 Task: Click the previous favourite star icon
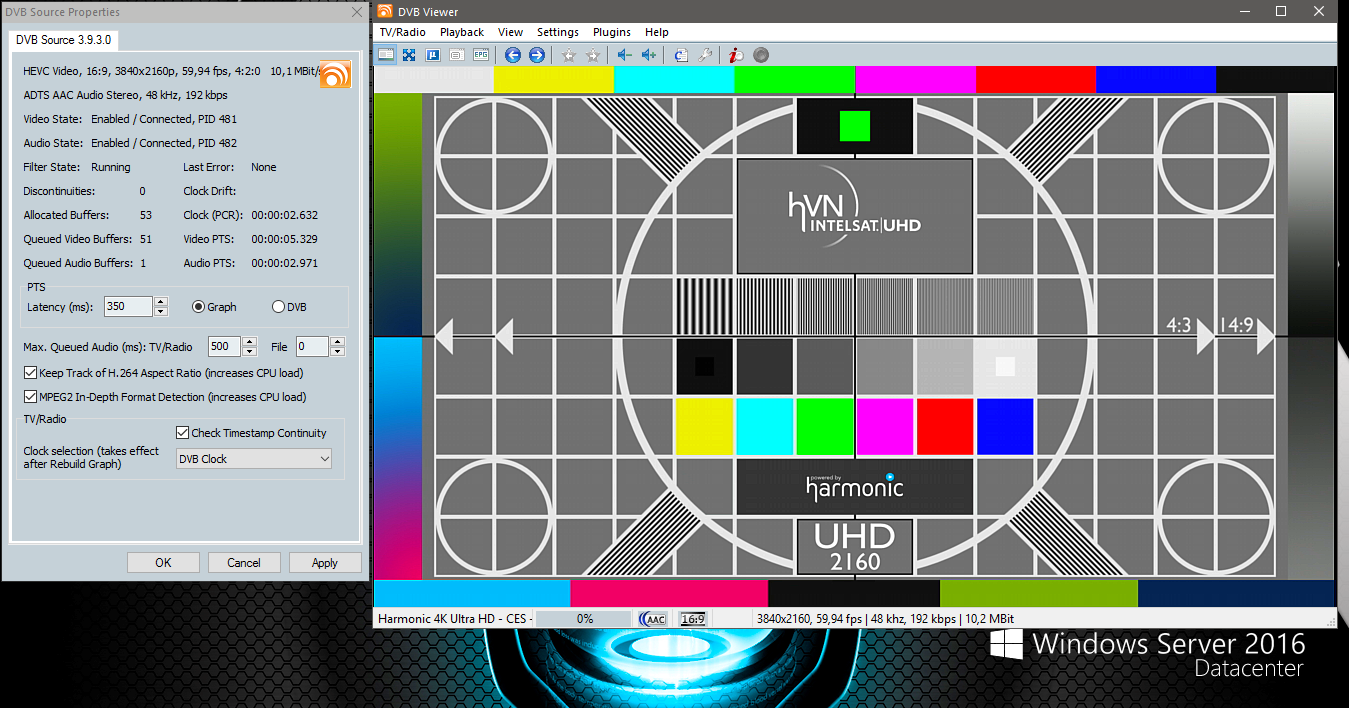[x=569, y=55]
